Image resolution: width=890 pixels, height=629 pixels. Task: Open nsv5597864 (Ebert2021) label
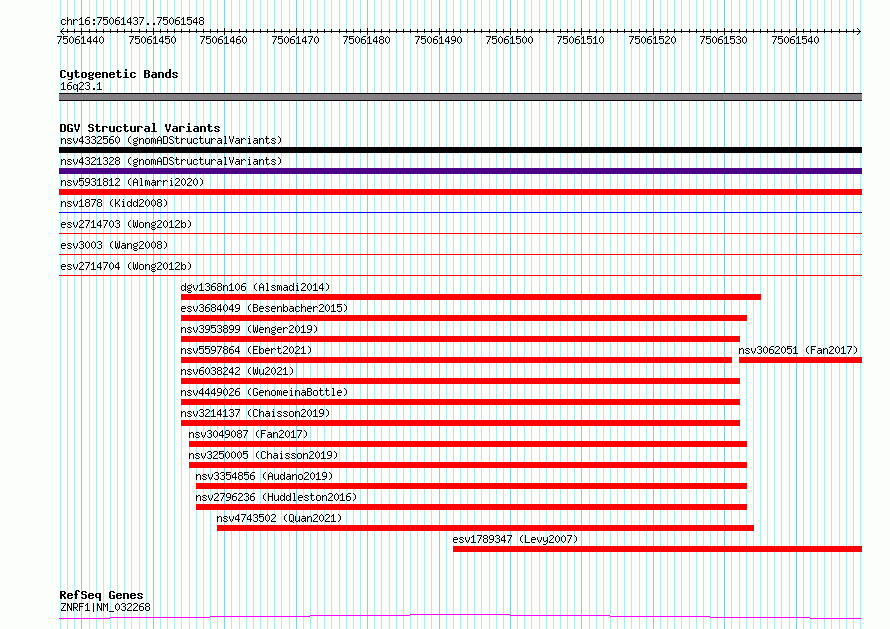click(246, 350)
